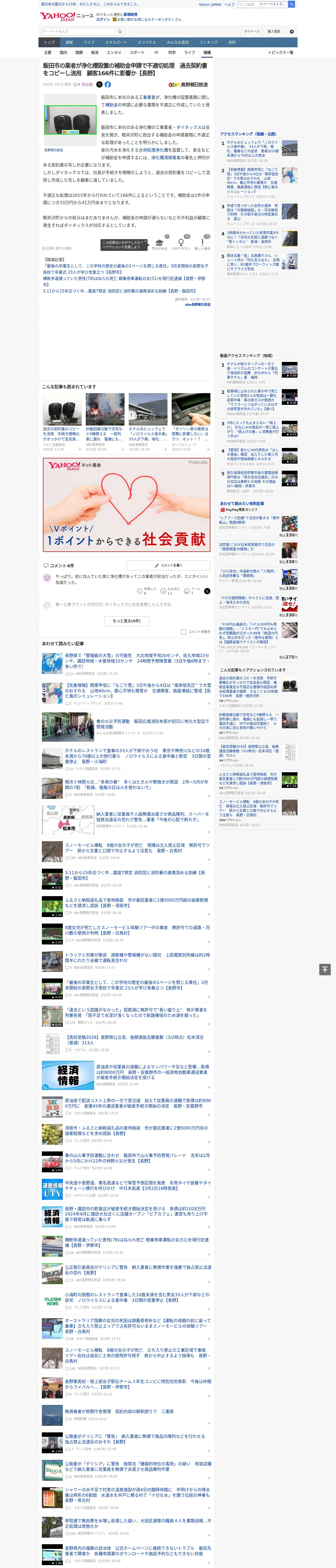The image size is (336, 1568).
Task: Select the 国内 category
Action: tap(63, 52)
